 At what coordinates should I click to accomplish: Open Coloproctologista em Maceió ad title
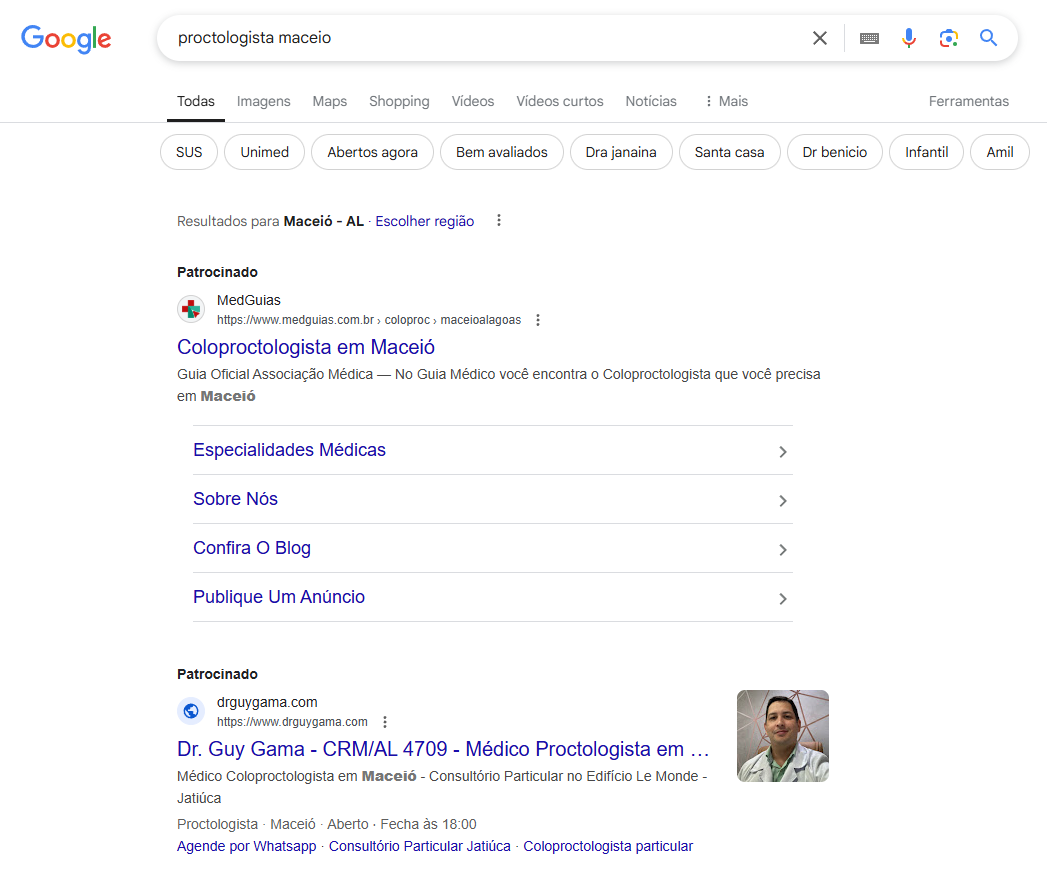(306, 347)
